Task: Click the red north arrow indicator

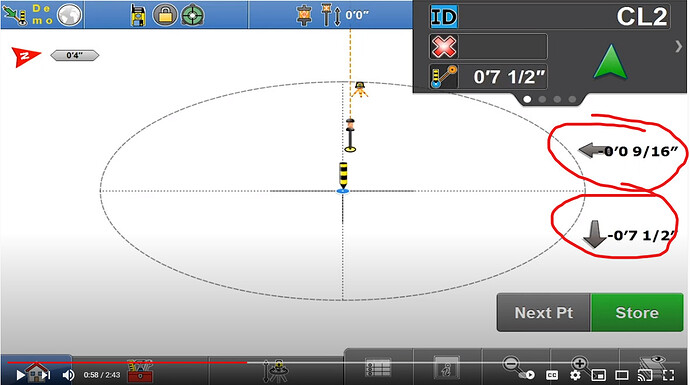Action: (x=26, y=56)
